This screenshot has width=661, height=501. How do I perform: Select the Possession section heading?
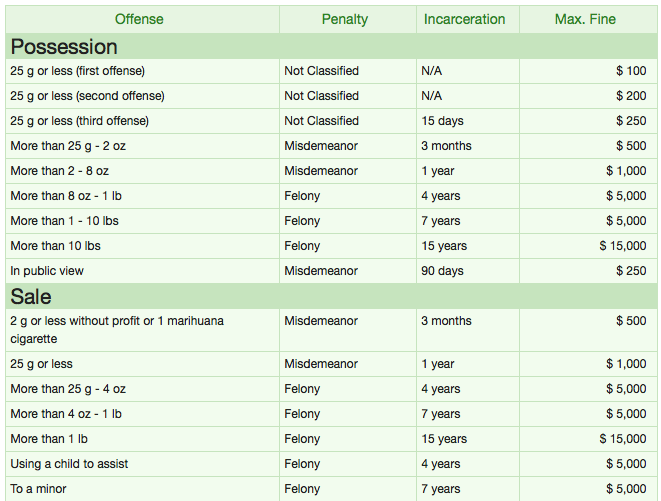(x=64, y=46)
